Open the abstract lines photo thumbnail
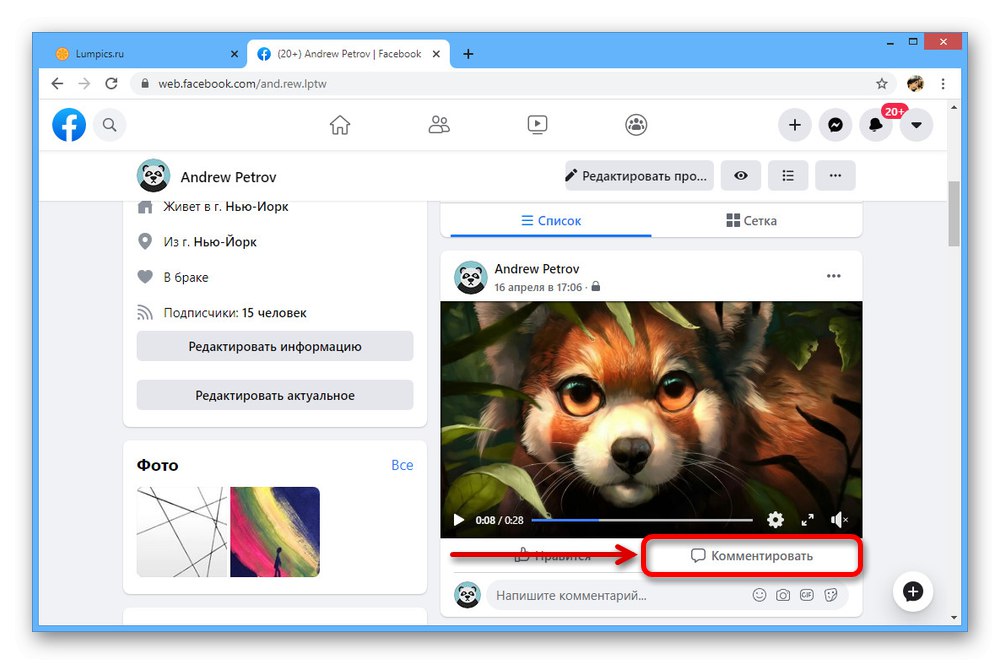Viewport: 1000px width, 664px height. (182, 532)
